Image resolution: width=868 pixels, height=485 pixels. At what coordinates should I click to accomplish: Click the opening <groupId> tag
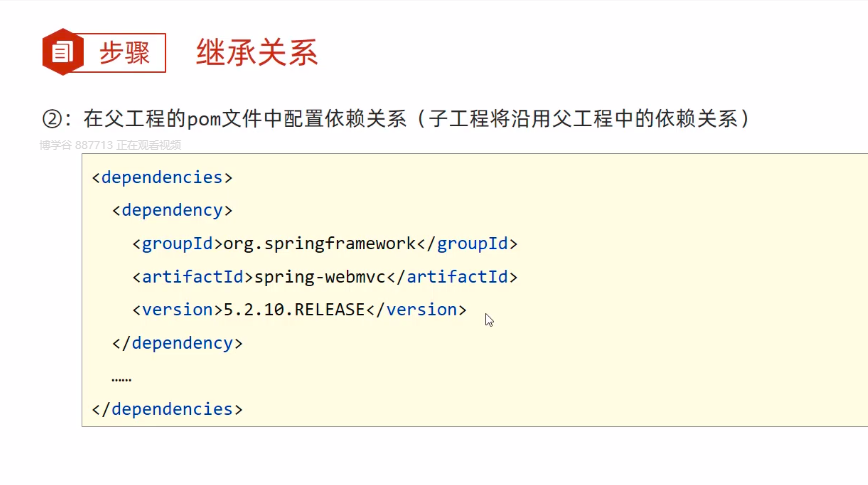177,243
